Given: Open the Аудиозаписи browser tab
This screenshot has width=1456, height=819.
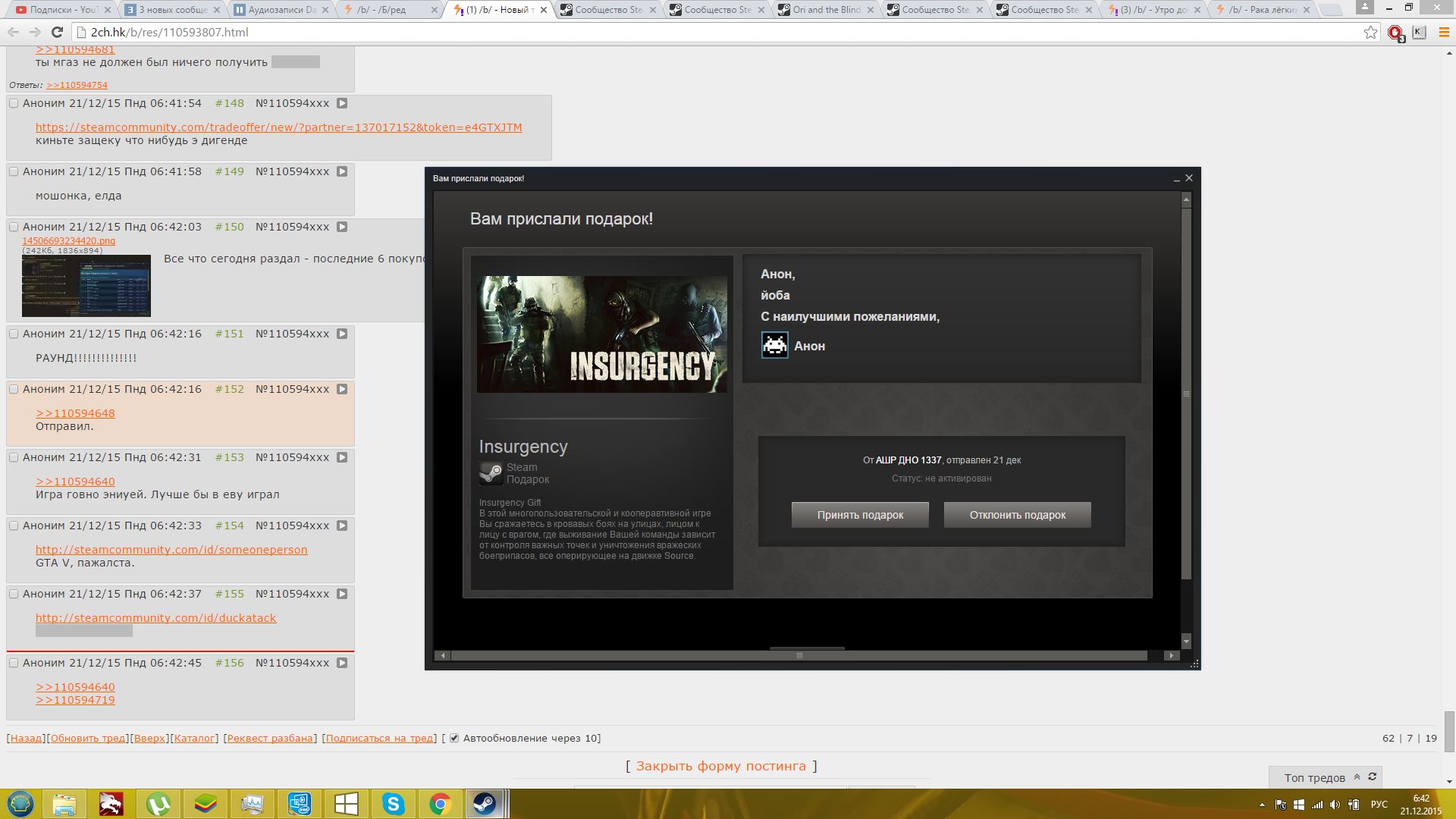Looking at the screenshot, I should tap(281, 10).
